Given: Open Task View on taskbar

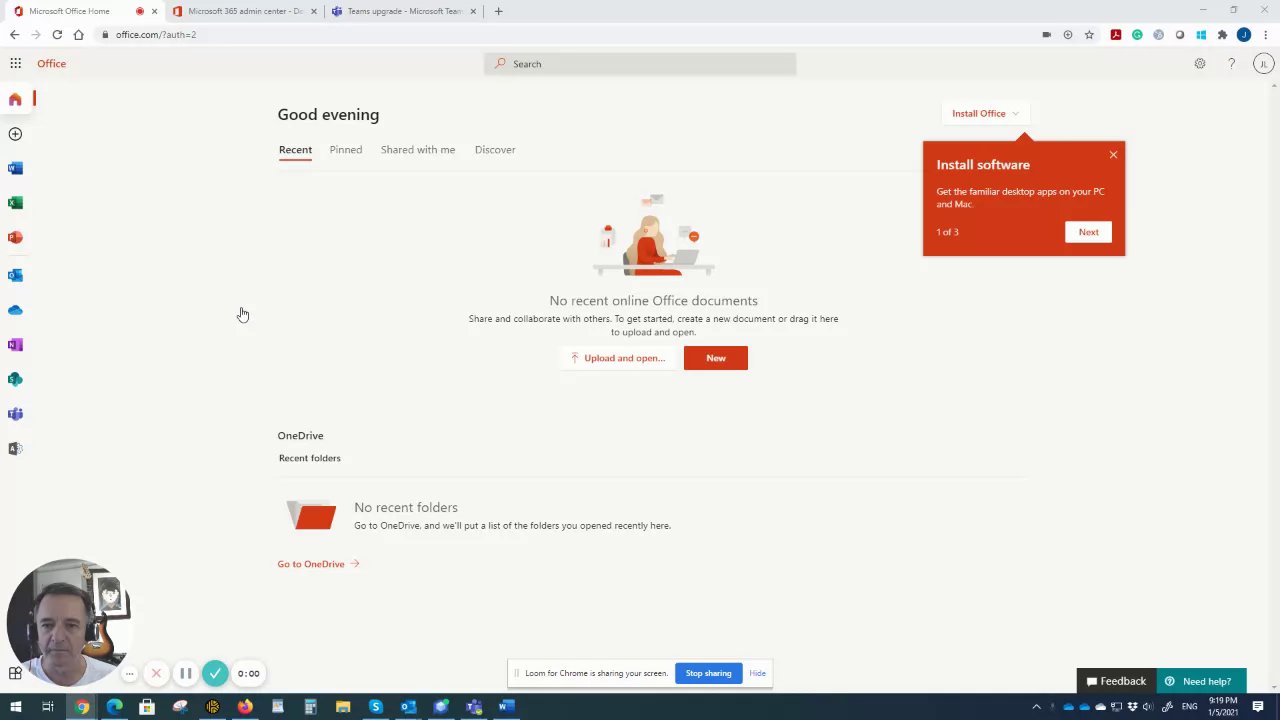Looking at the screenshot, I should pos(47,707).
